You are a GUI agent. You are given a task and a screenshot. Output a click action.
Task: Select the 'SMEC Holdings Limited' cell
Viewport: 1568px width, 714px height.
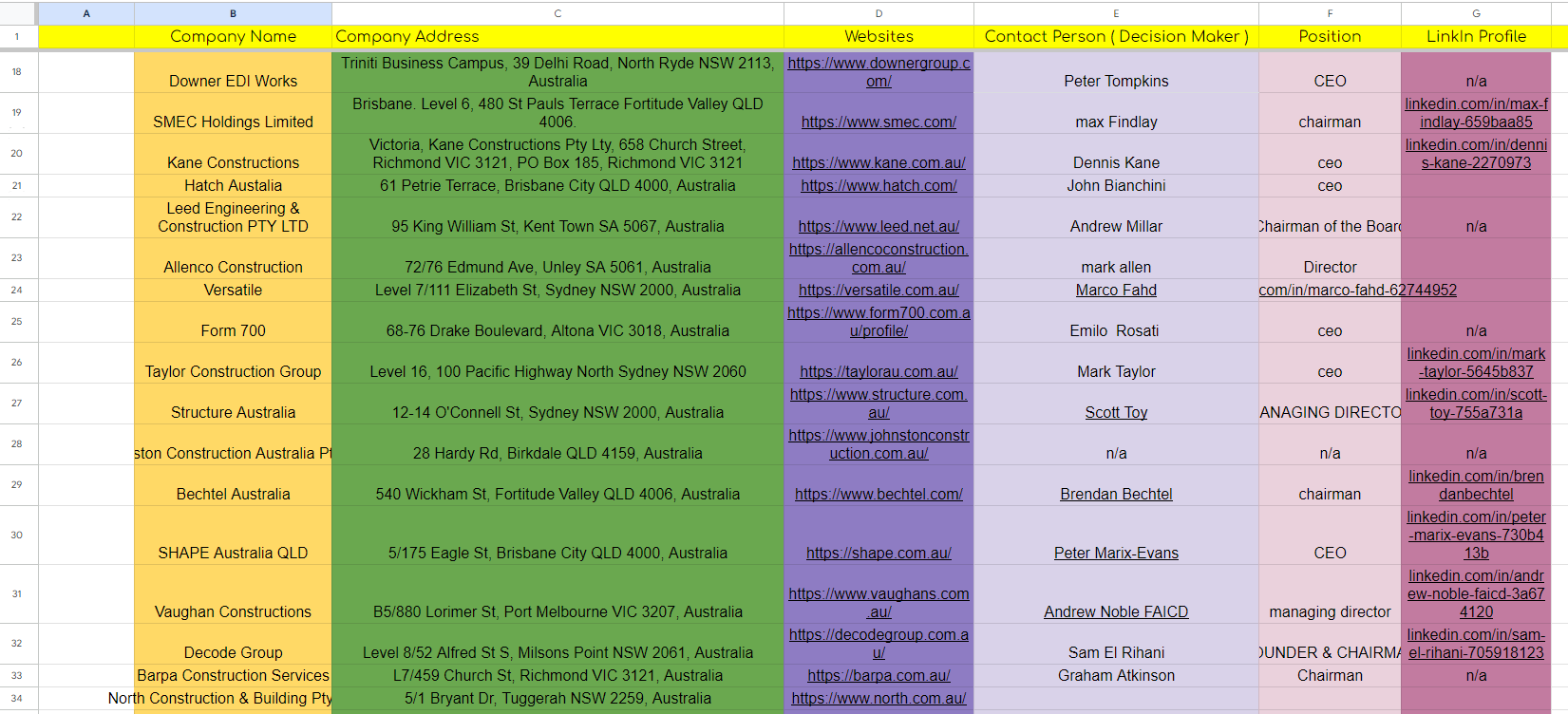click(x=233, y=113)
